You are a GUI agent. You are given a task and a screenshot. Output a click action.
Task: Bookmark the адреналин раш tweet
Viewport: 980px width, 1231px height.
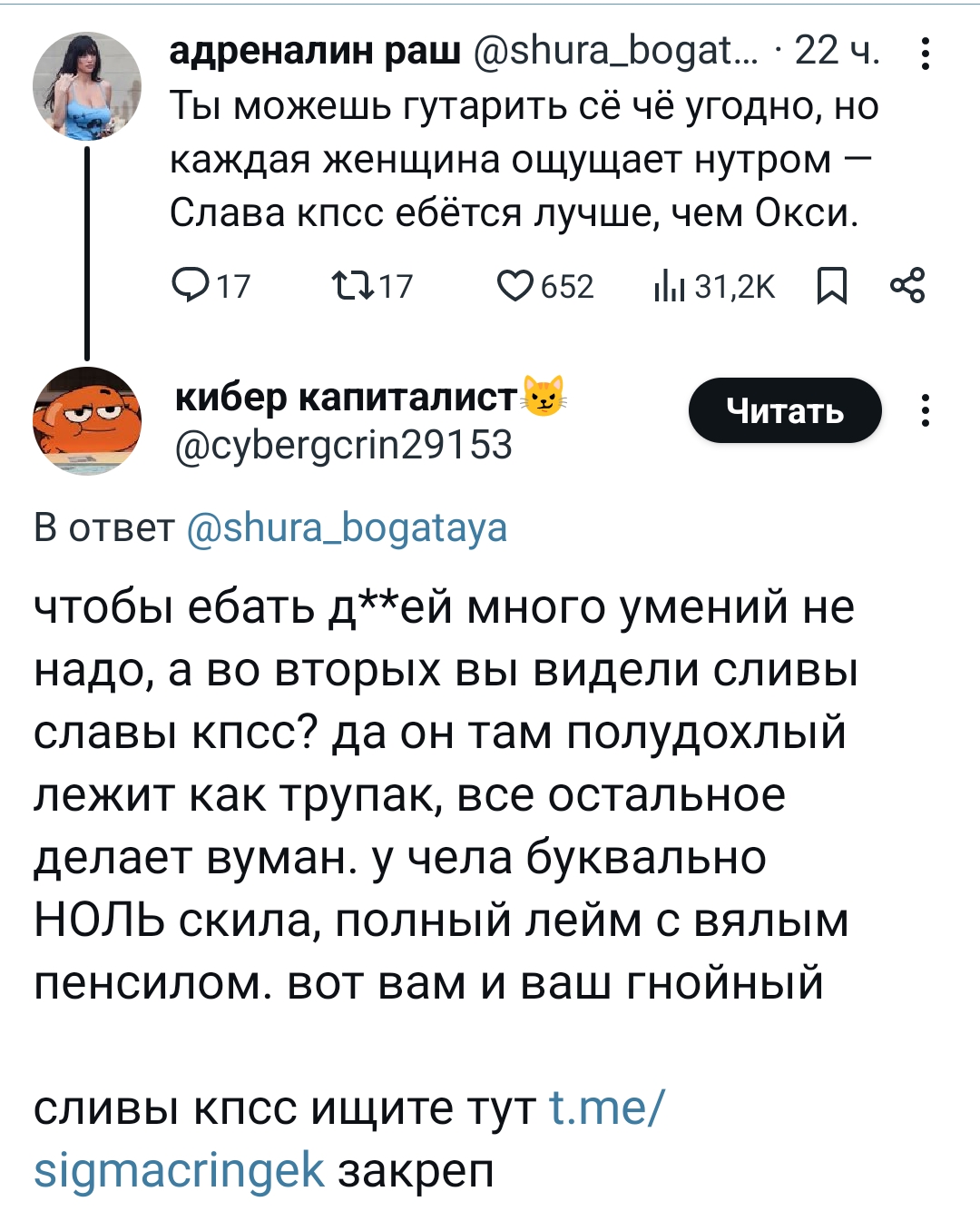832,287
